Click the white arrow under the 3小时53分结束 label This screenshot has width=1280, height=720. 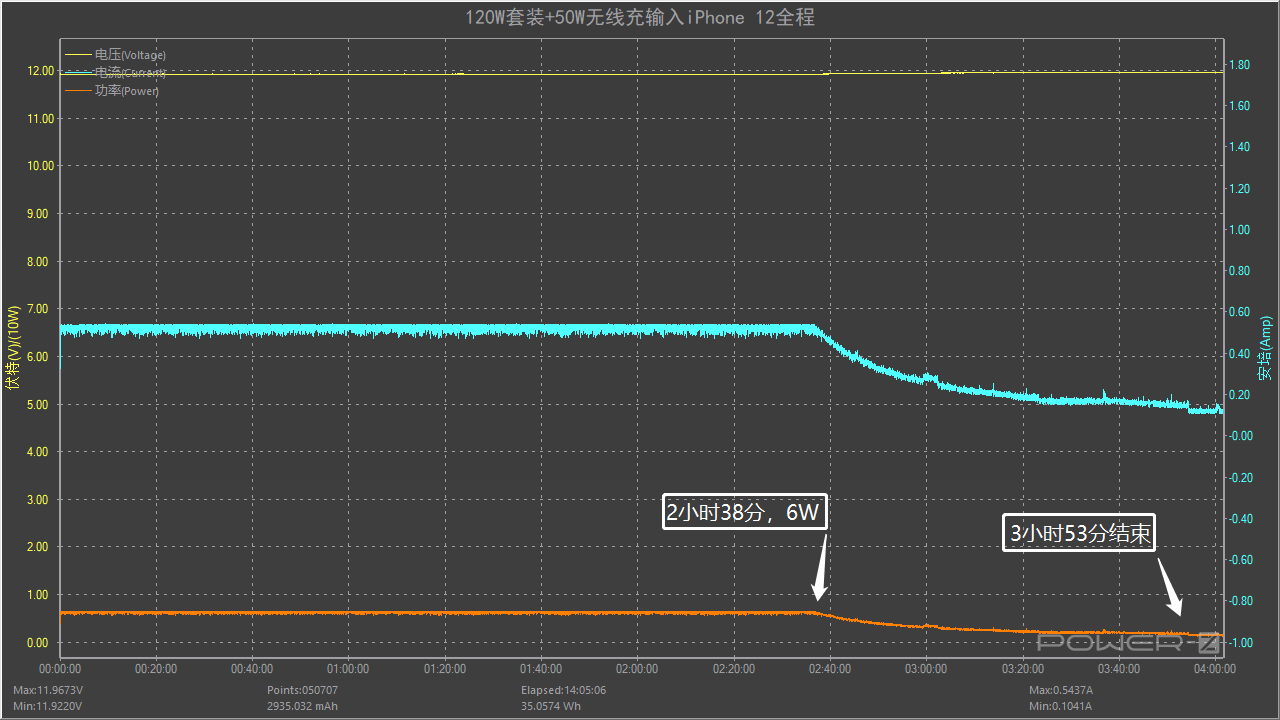1171,588
